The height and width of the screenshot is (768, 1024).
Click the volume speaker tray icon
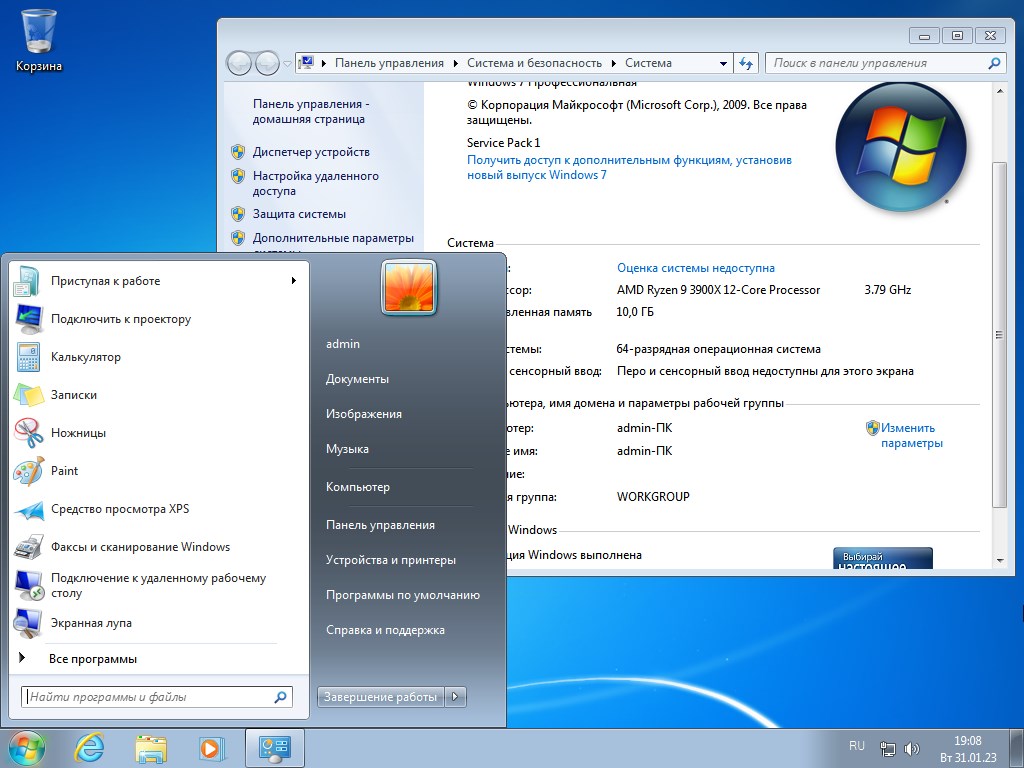[x=912, y=748]
